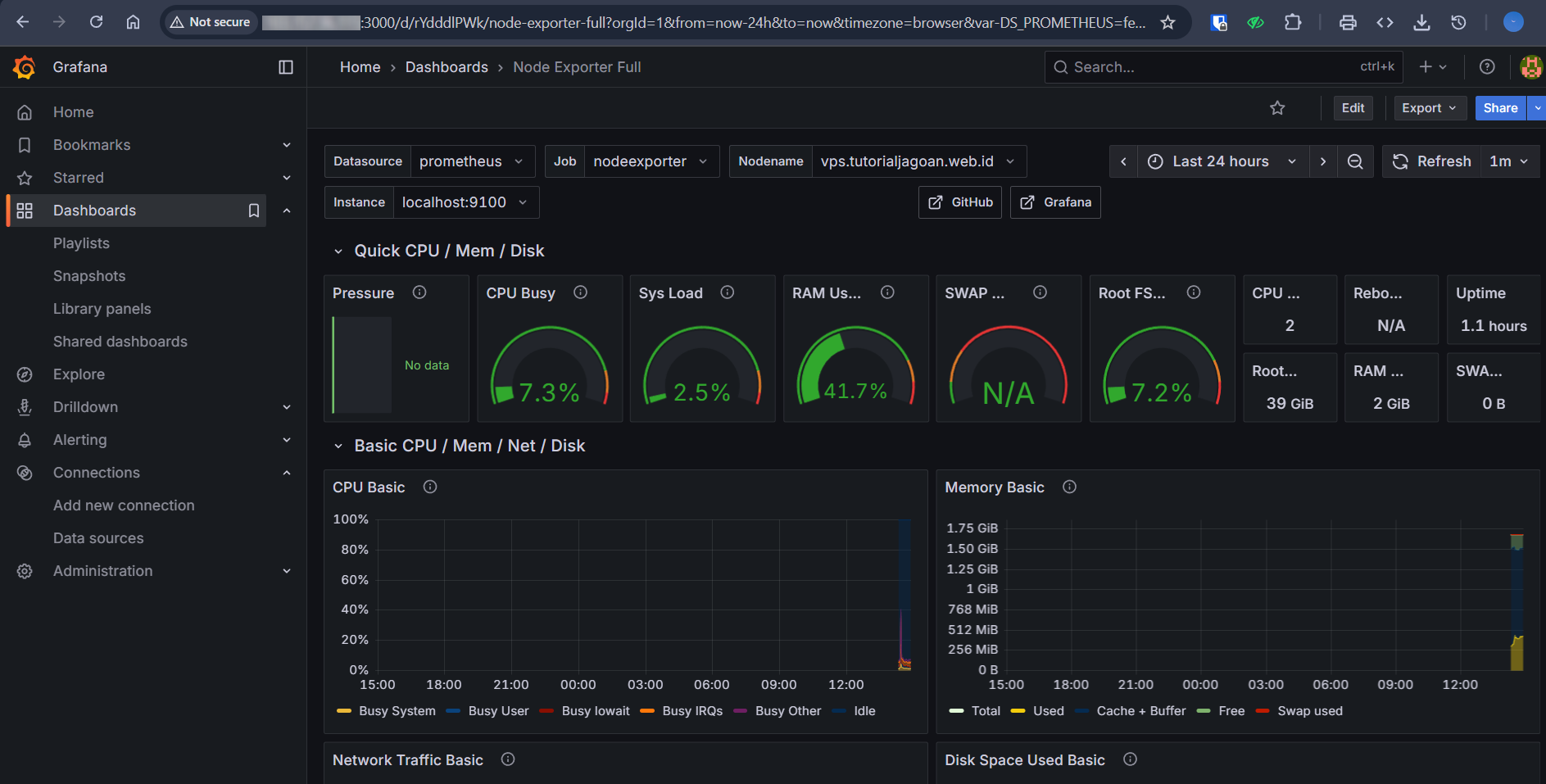Open the Last 24 hours time picker

click(1223, 161)
